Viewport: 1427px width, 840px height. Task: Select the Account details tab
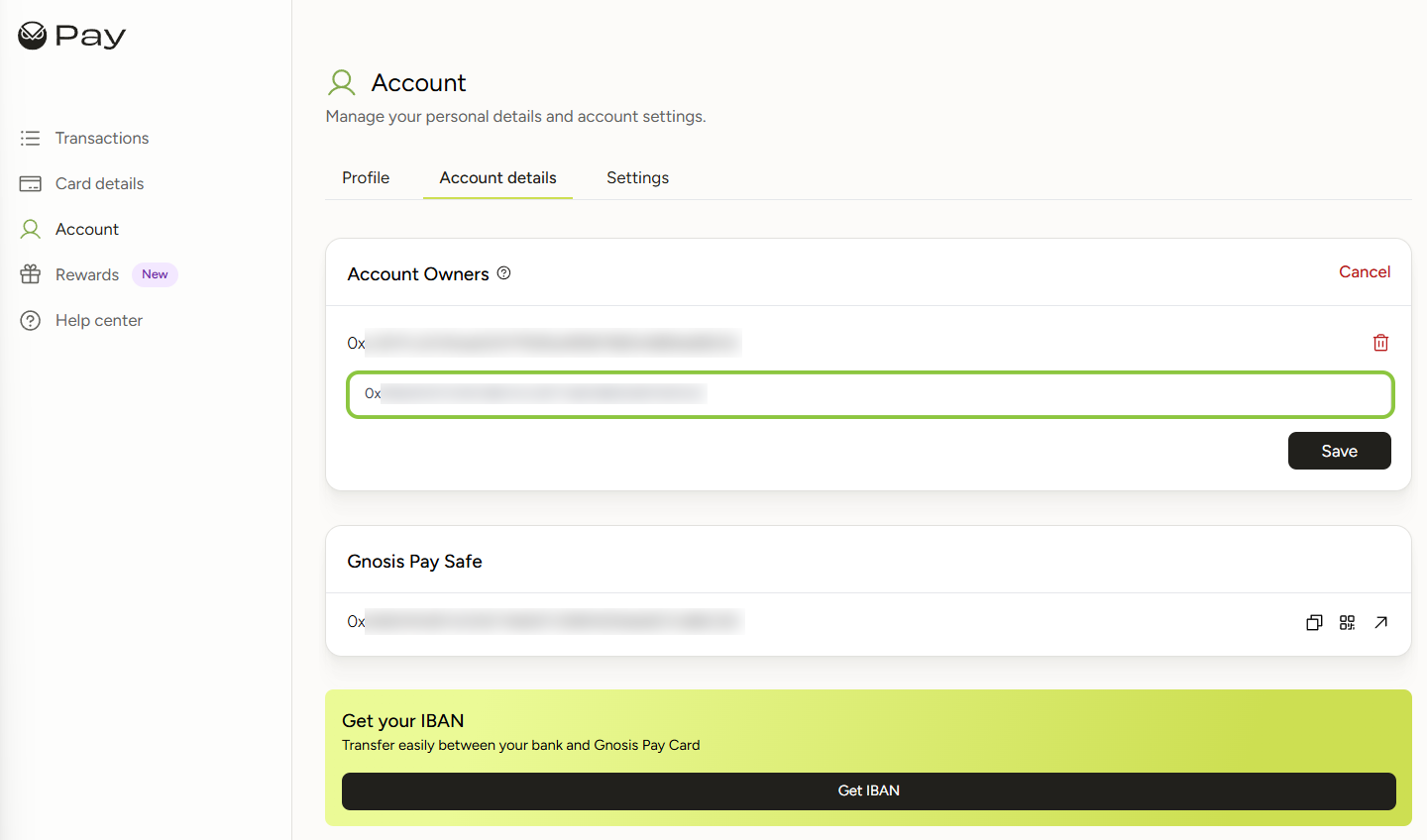[x=497, y=177]
